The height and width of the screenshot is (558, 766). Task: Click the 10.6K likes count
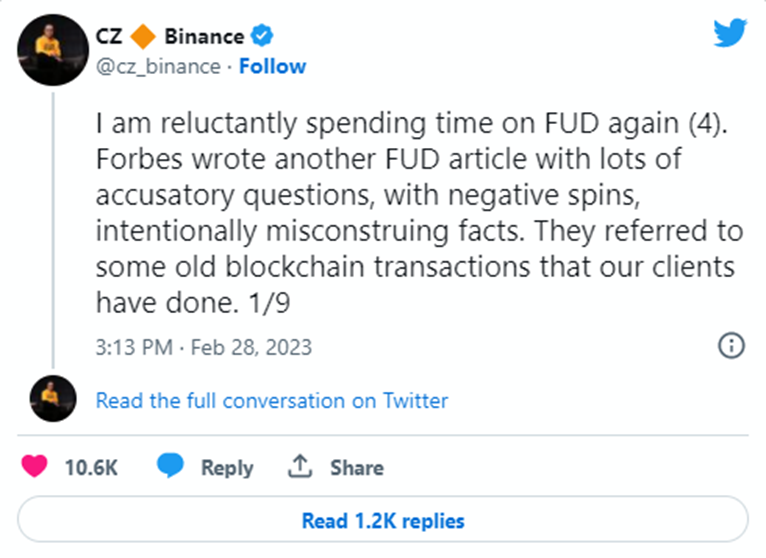(x=89, y=467)
